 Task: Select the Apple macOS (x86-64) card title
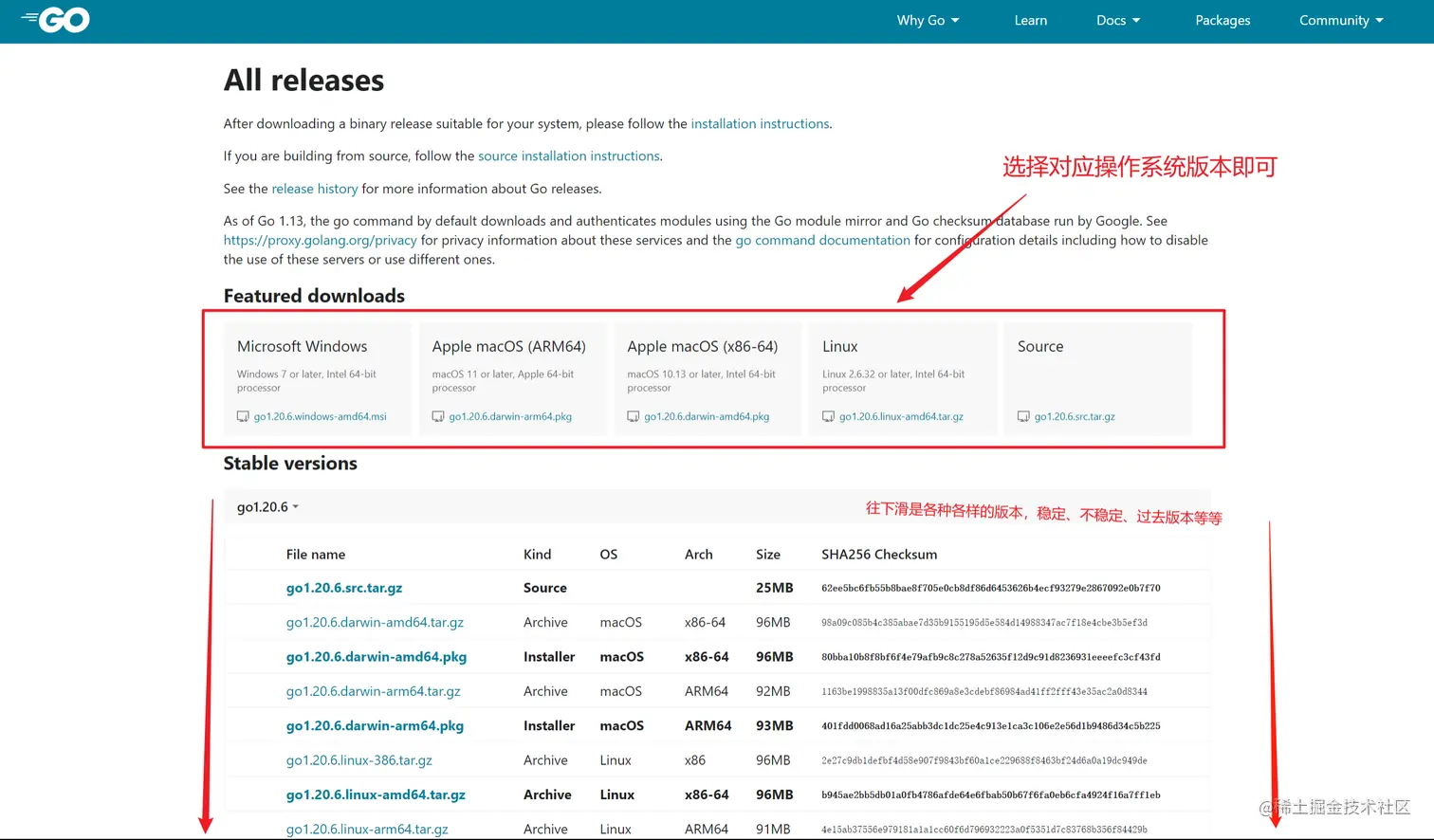click(x=703, y=346)
